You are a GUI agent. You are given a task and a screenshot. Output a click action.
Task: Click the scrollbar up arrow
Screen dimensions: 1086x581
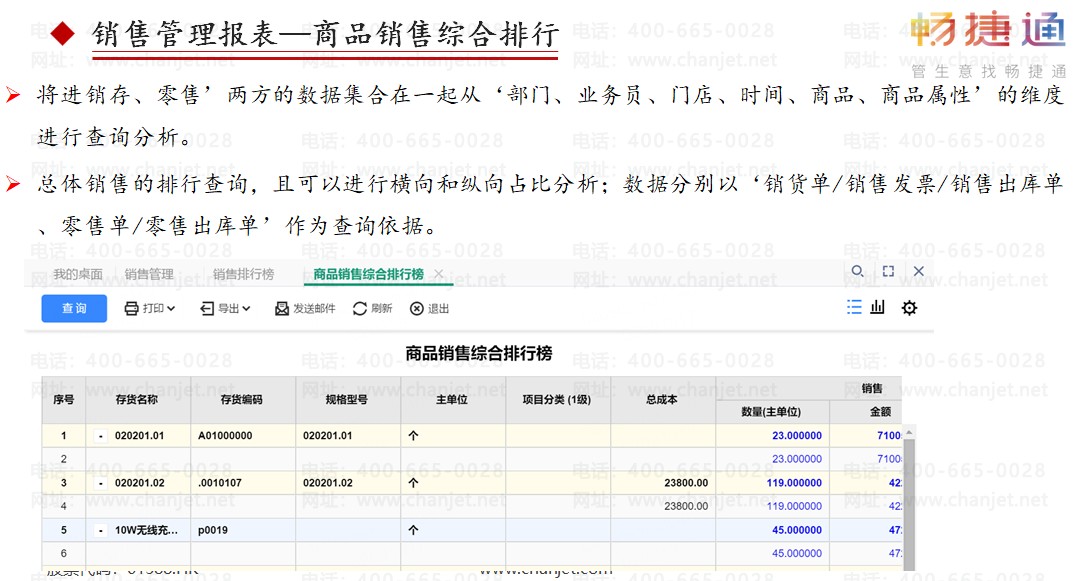coord(909,431)
